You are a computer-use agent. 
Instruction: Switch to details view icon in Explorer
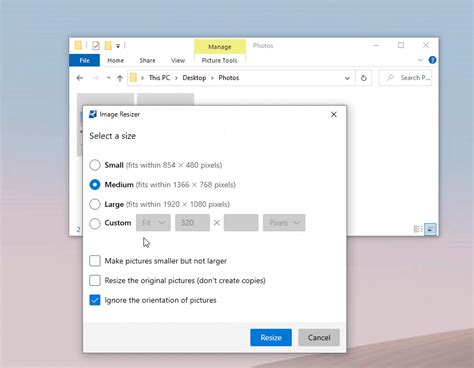[x=418, y=229]
